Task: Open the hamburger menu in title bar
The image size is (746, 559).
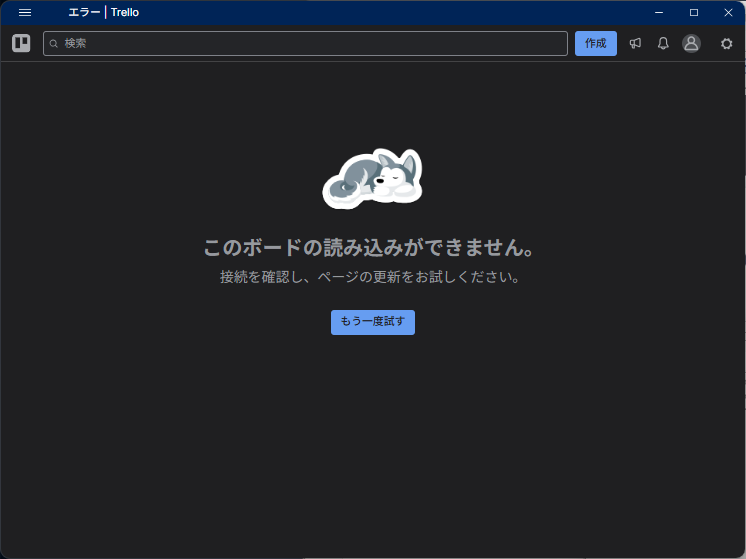Action: (x=25, y=13)
